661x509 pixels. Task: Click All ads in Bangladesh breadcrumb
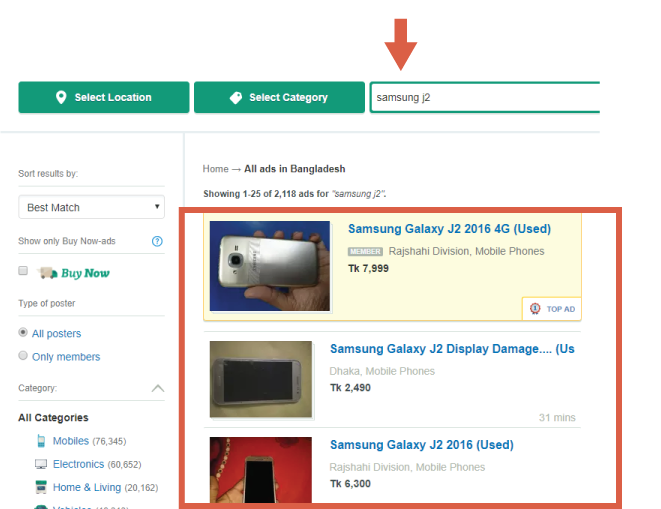click(295, 169)
